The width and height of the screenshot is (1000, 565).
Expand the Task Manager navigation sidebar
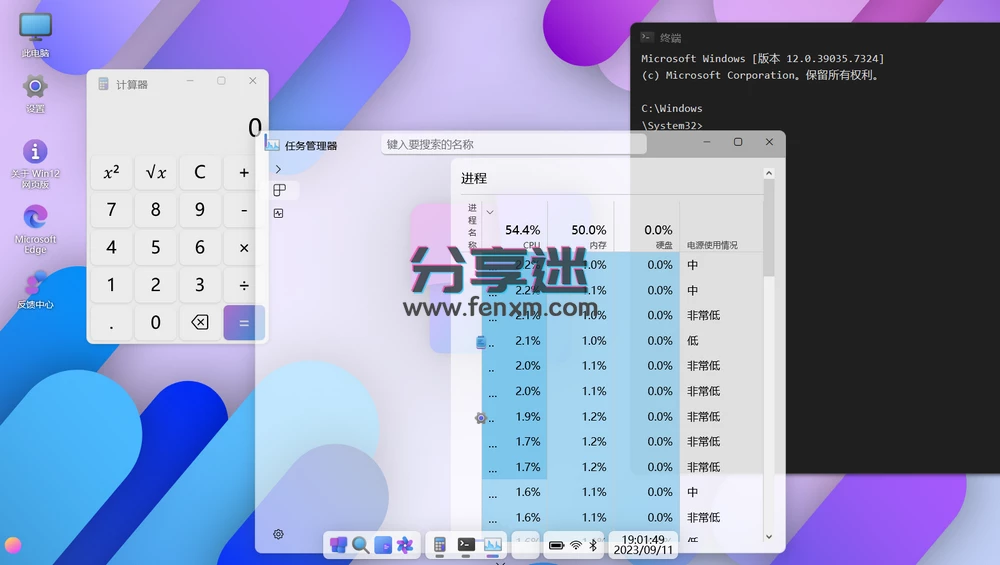(278, 169)
